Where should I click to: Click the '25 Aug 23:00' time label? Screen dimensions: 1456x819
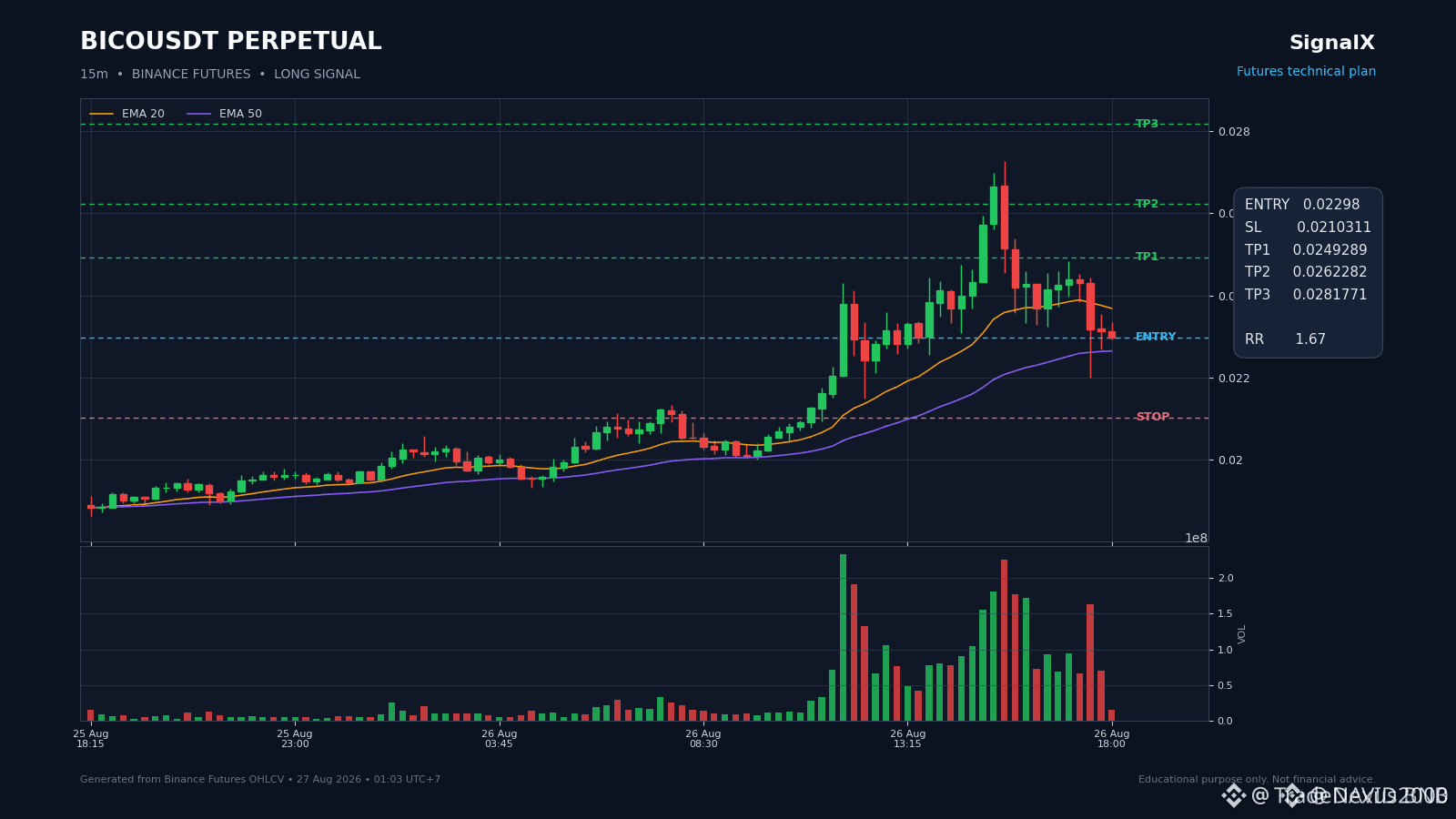click(295, 739)
